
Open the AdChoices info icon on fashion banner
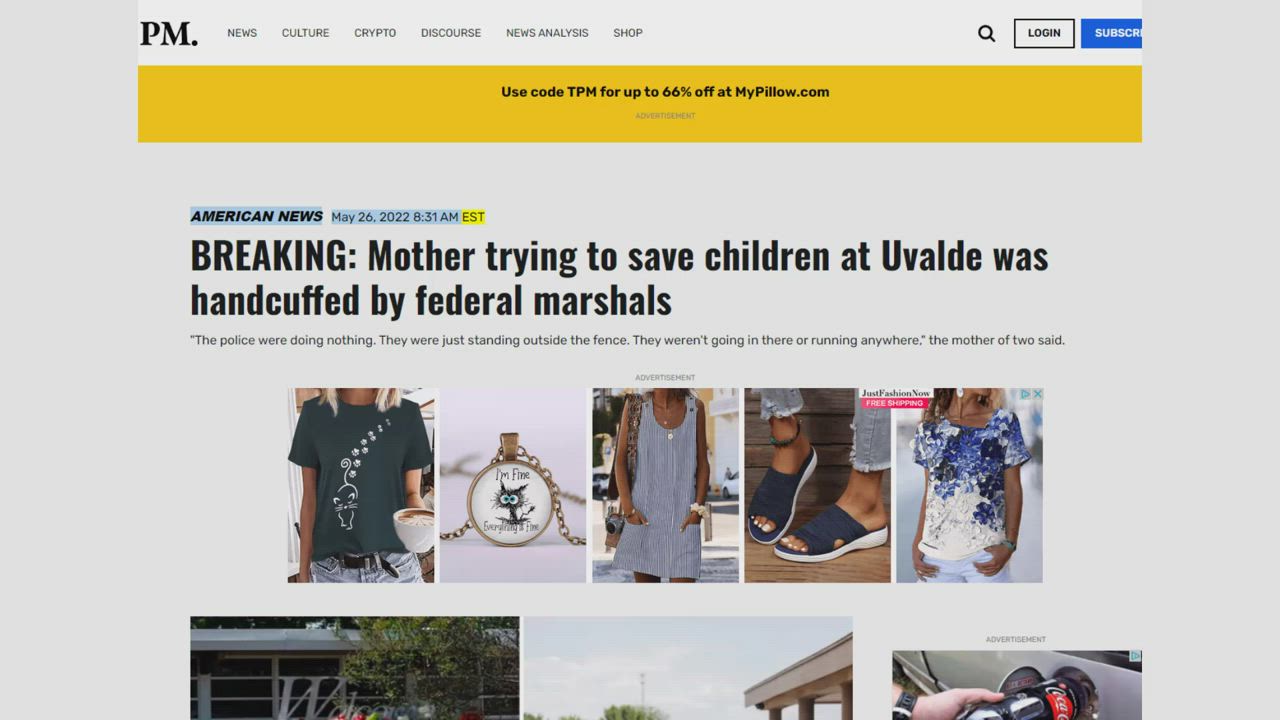click(1026, 394)
